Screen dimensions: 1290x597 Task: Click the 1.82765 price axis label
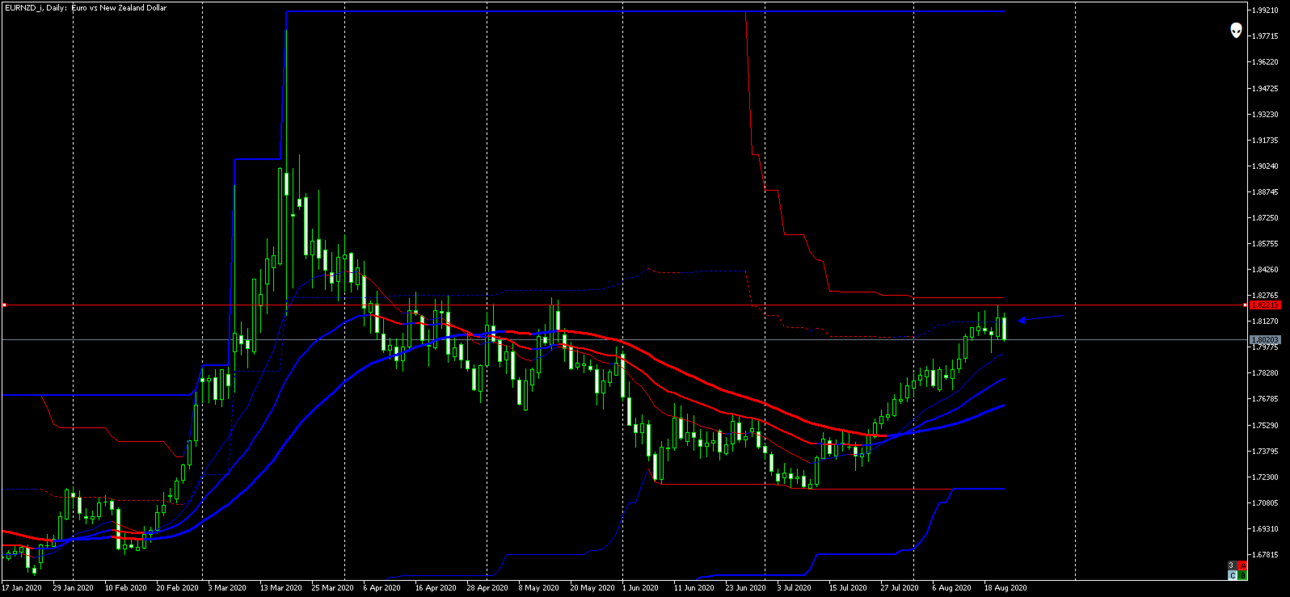1266,296
